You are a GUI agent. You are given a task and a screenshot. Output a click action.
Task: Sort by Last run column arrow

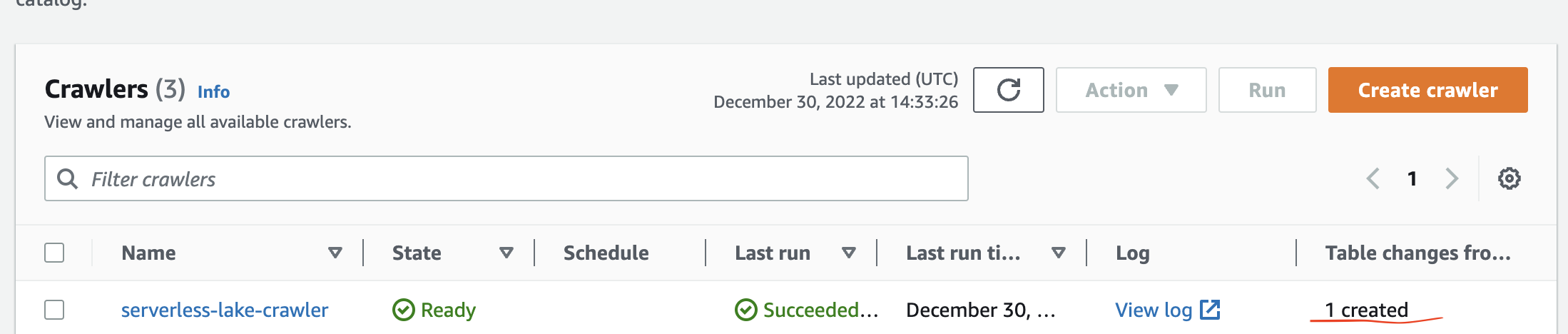pos(848,253)
